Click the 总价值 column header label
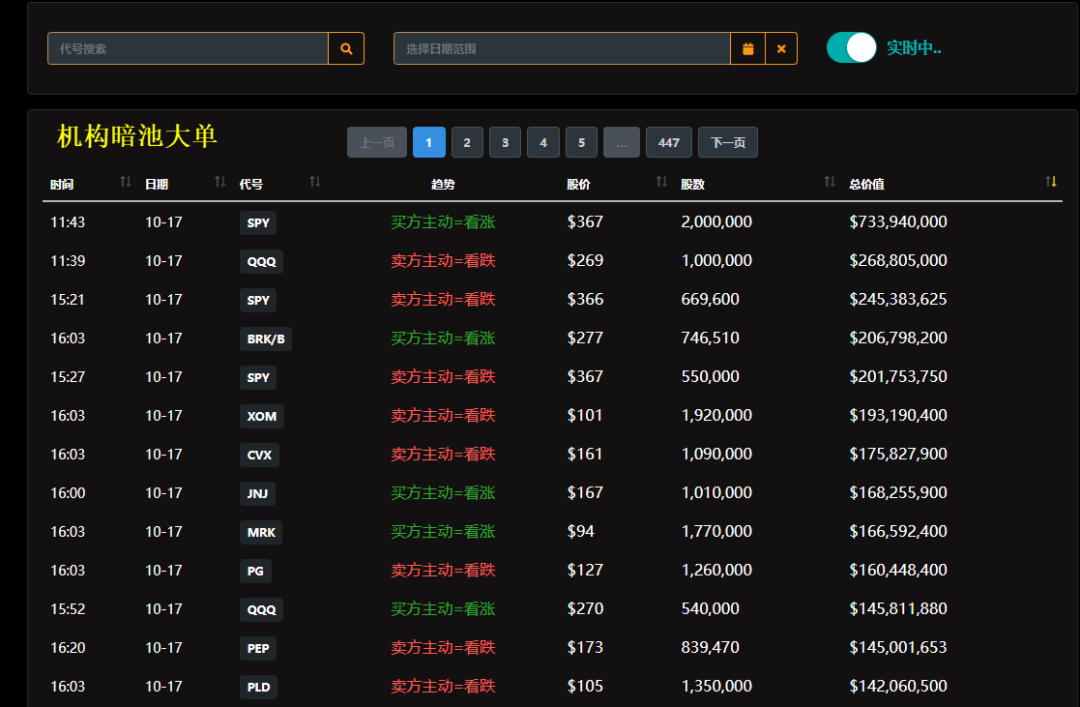This screenshot has width=1080, height=707. 866,184
